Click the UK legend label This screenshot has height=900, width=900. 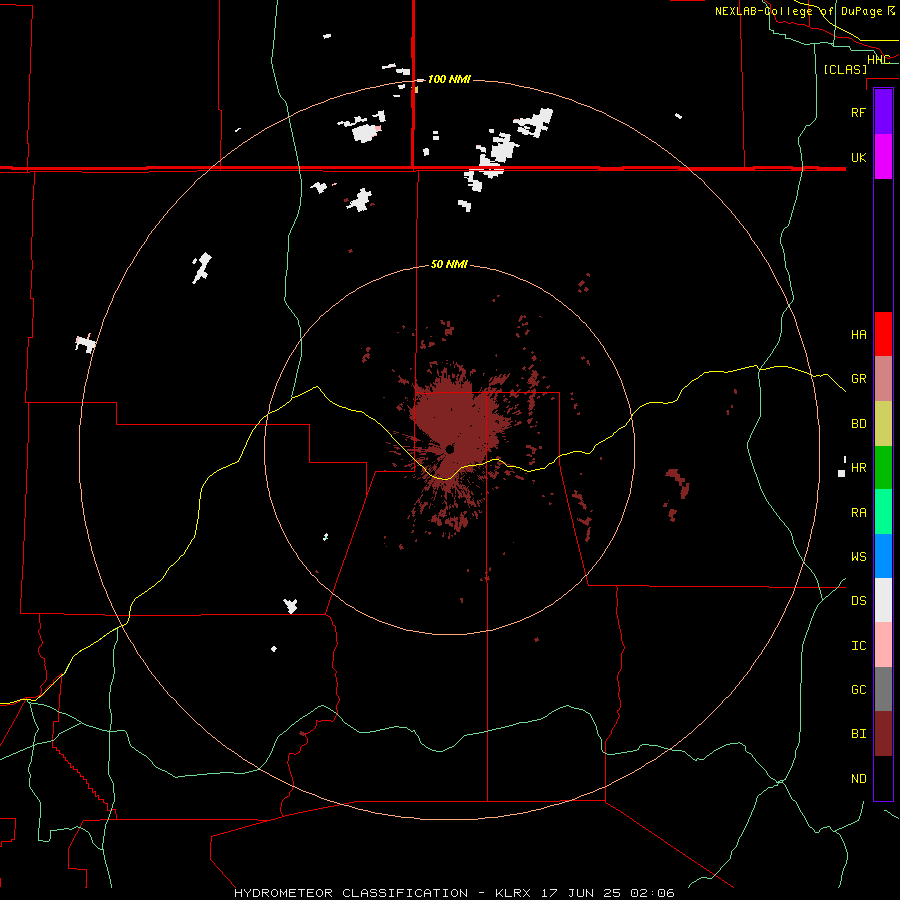(858, 157)
